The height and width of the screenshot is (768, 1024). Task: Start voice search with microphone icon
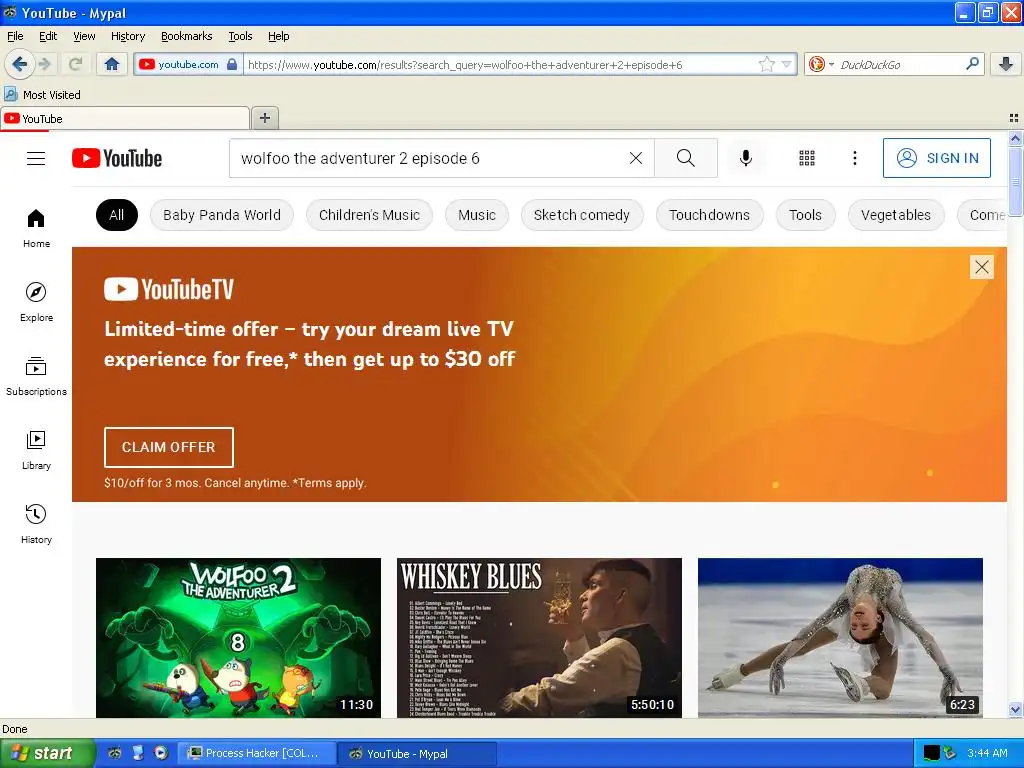(x=746, y=158)
